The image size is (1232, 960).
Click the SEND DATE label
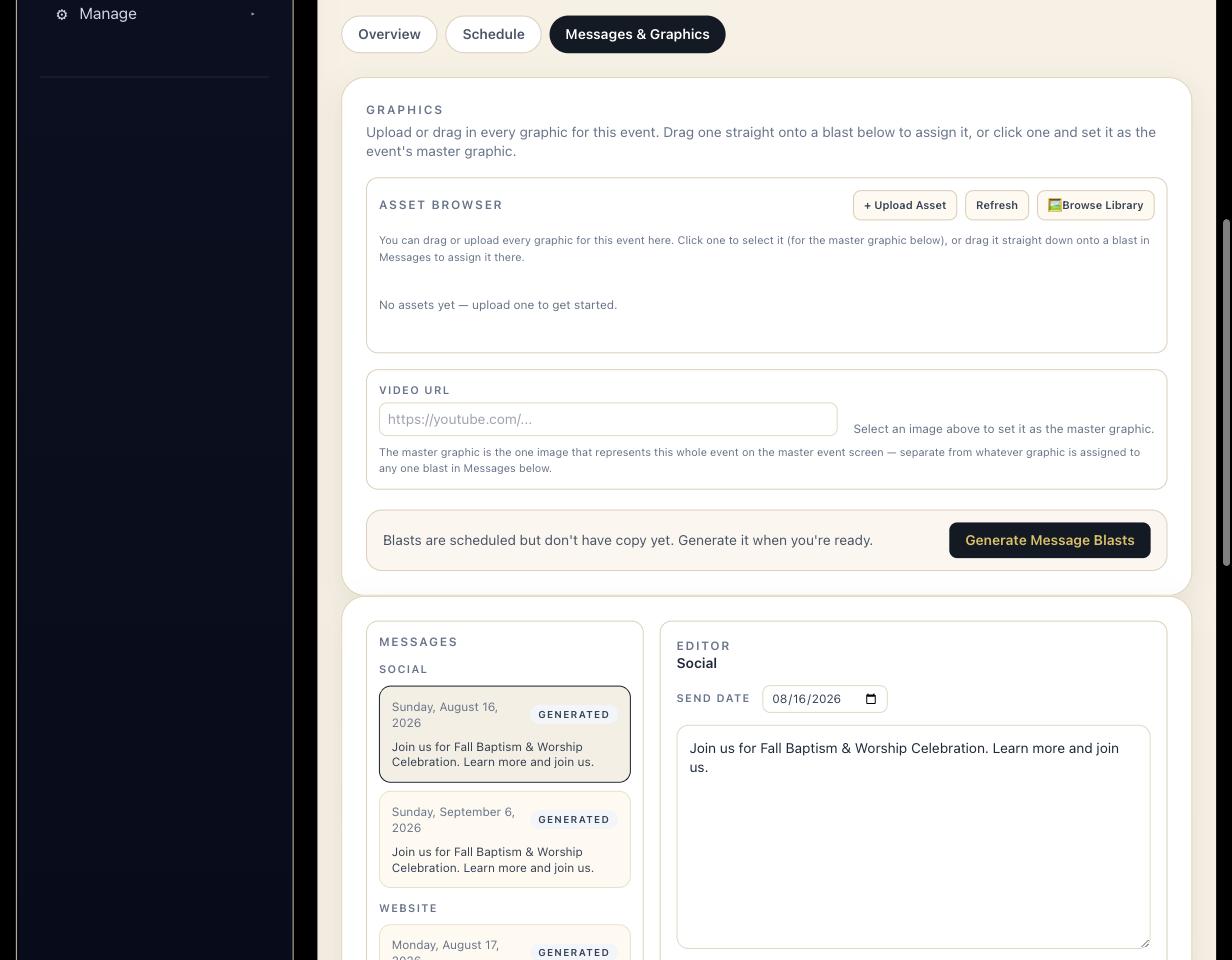tap(713, 698)
